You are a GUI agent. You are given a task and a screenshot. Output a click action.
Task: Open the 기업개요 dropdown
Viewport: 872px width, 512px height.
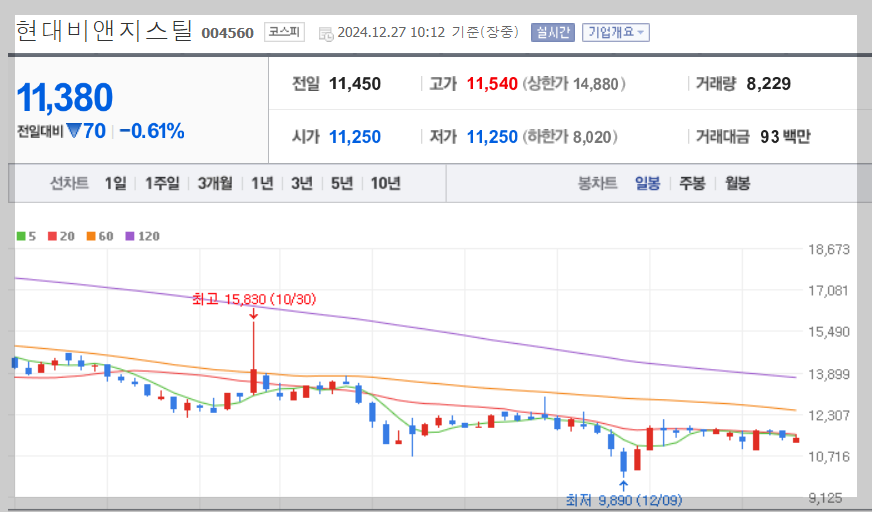click(616, 32)
